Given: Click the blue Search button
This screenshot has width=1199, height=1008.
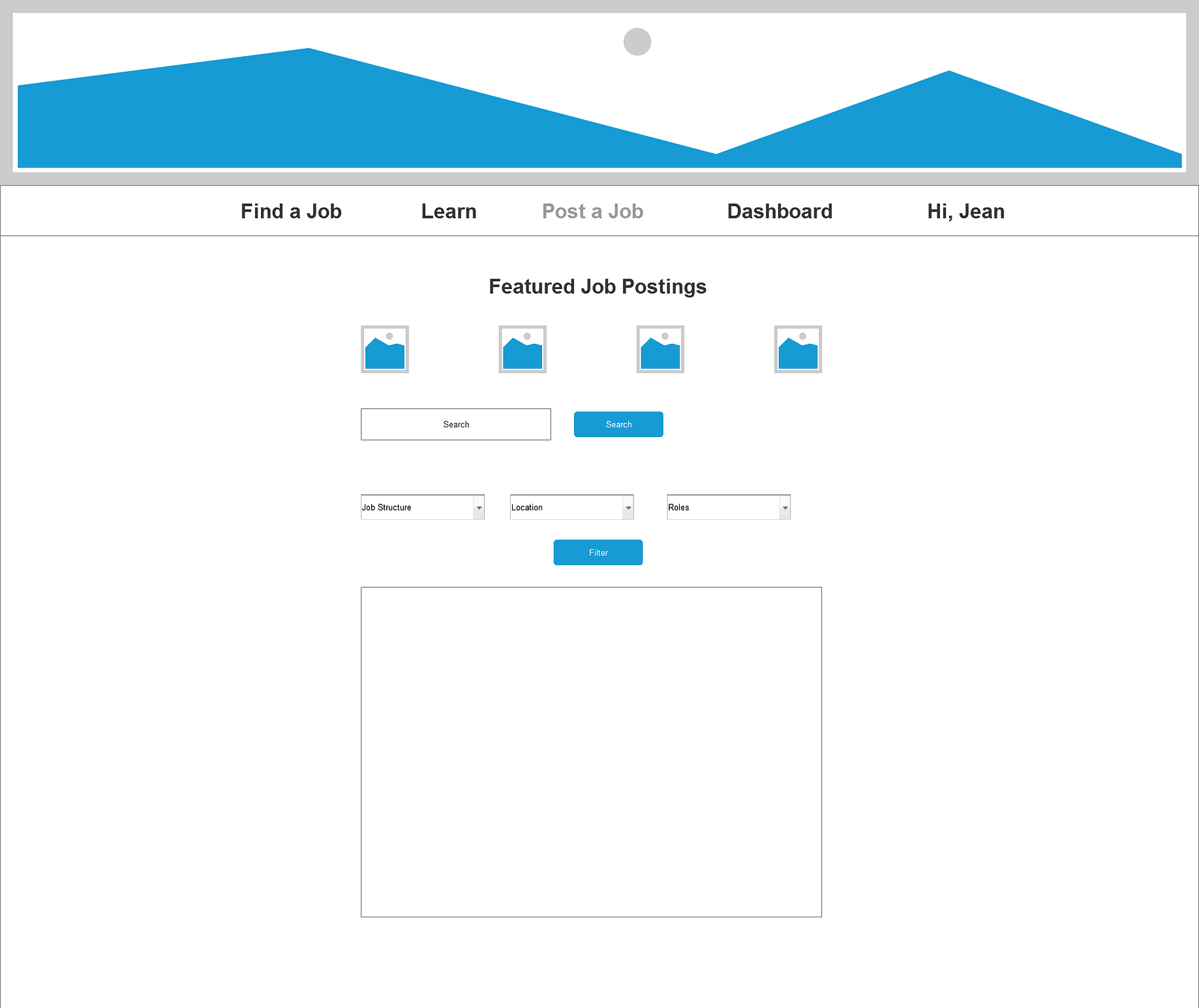Looking at the screenshot, I should point(618,424).
